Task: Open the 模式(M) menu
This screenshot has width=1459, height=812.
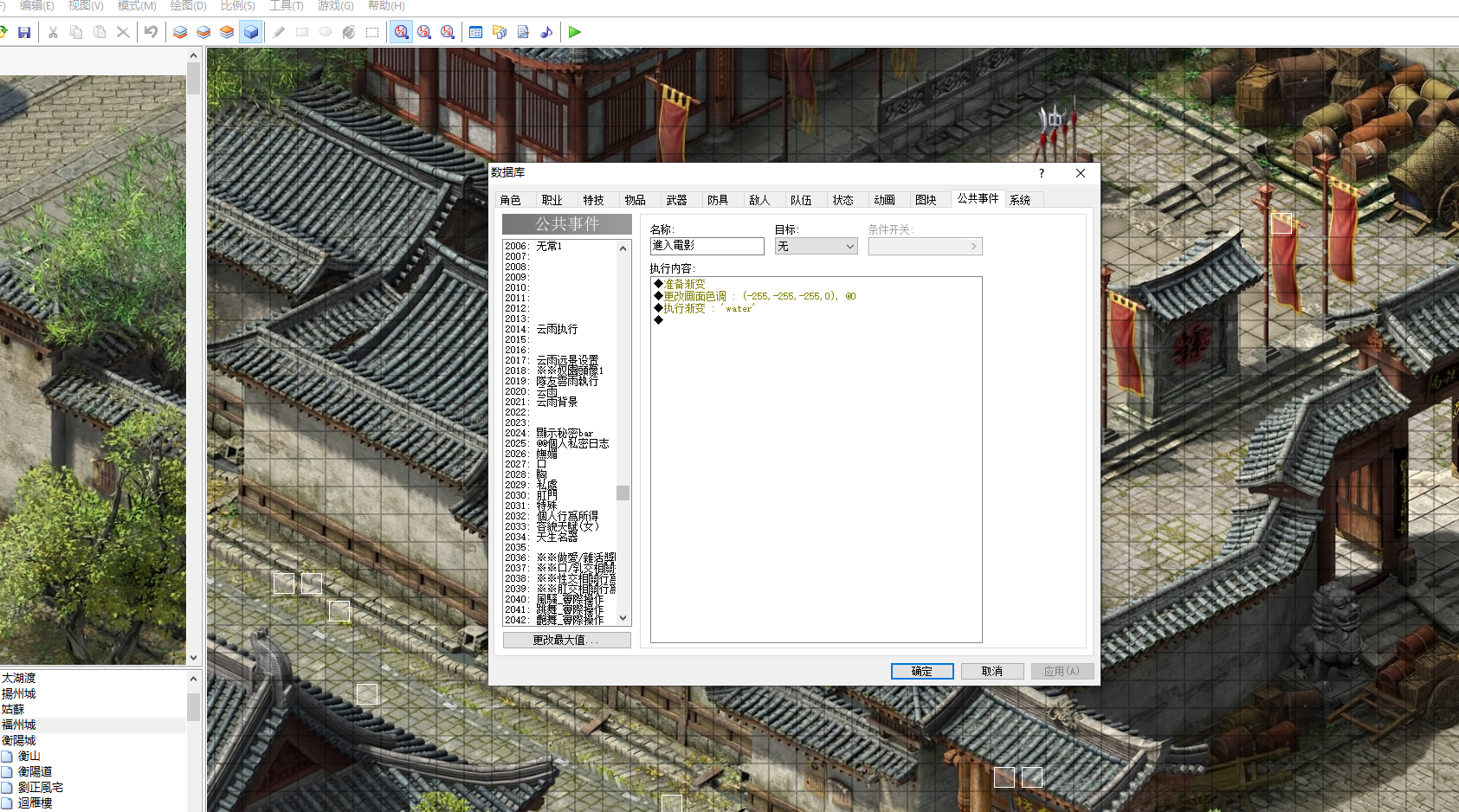Action: tap(137, 6)
